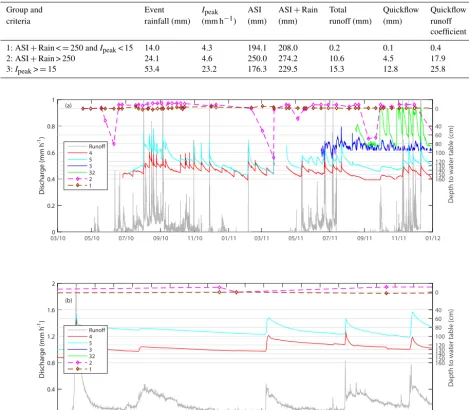Click table cell "14.0" event rainfall
Screen dimensions: 469x410
pyautogui.click(x=152, y=48)
